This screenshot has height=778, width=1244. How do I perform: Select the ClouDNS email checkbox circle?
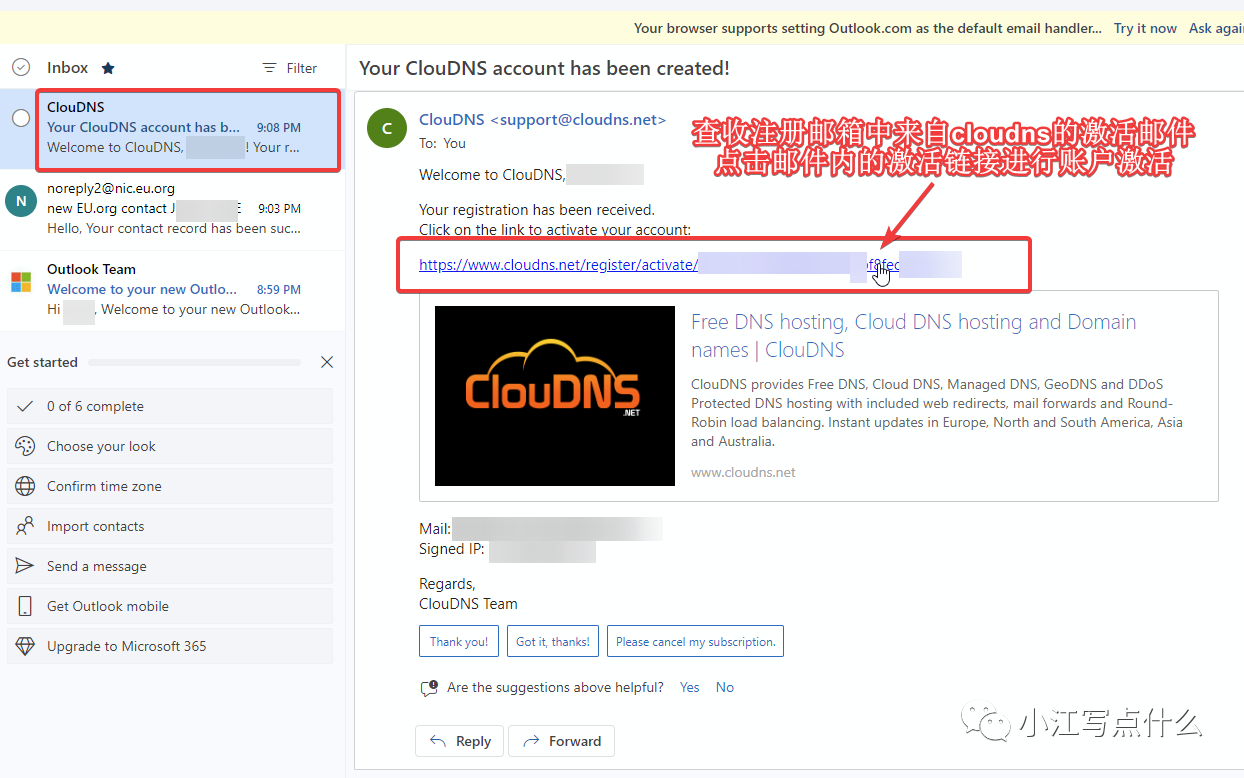[x=21, y=118]
